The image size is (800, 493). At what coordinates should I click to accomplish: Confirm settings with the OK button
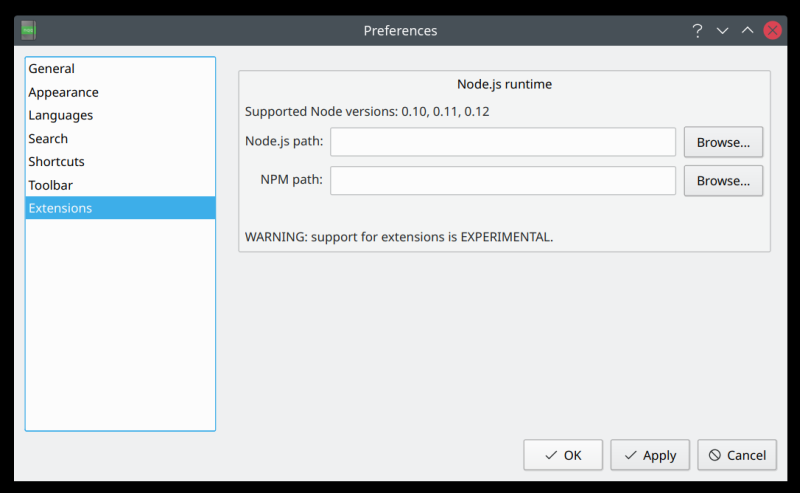tap(563, 455)
